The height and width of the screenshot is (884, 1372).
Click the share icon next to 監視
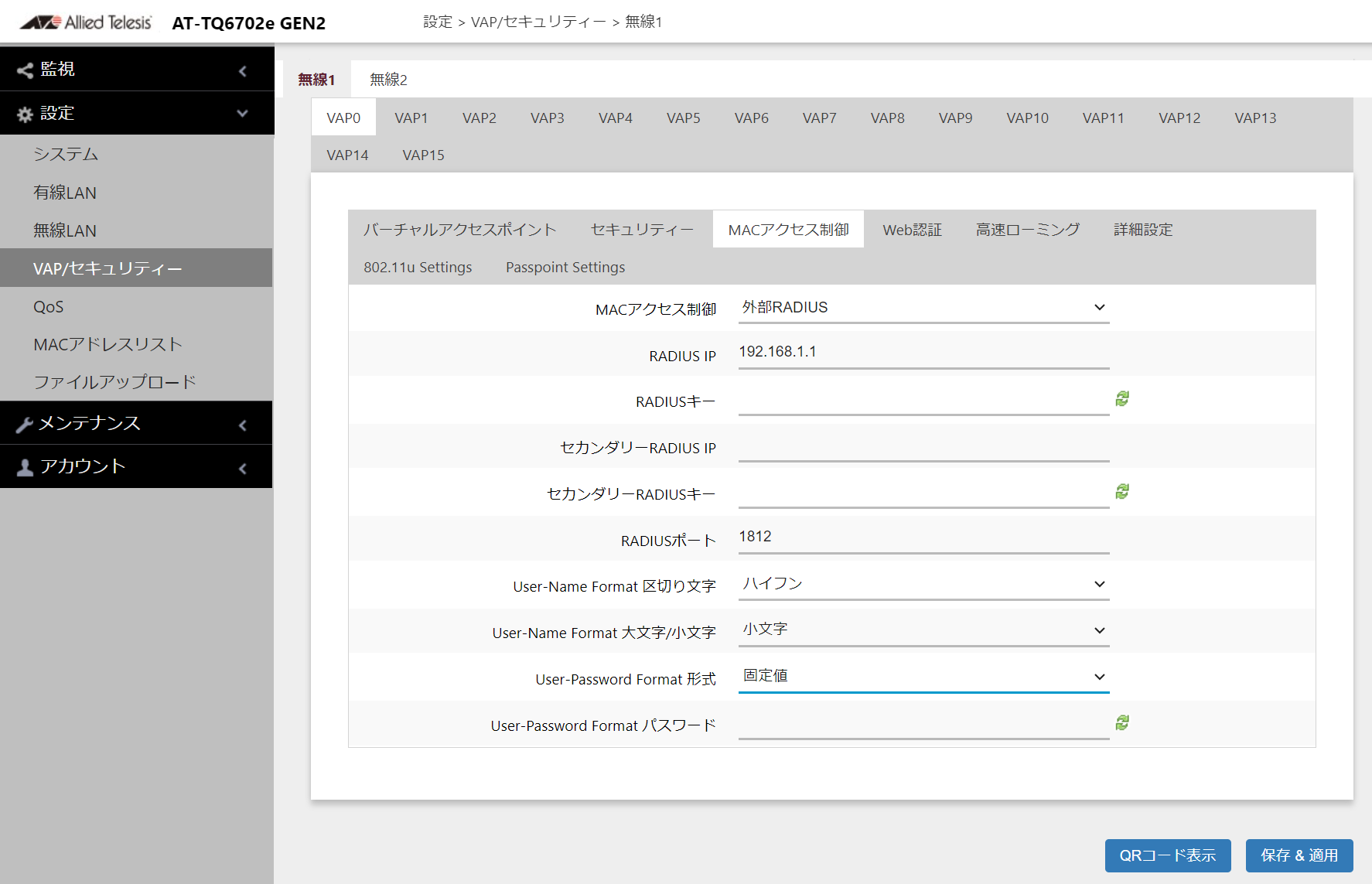(x=25, y=70)
